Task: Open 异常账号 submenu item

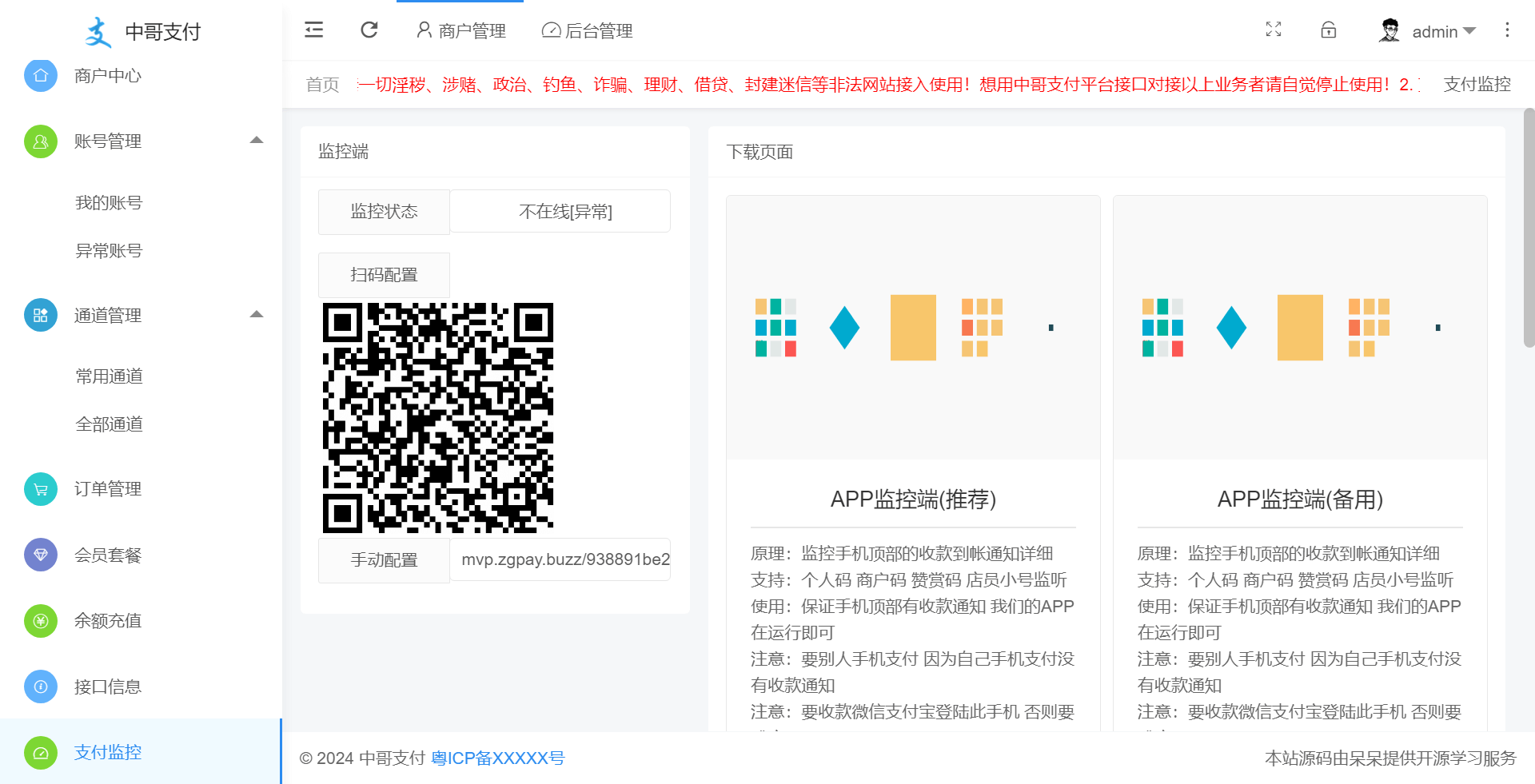Action: [x=109, y=251]
